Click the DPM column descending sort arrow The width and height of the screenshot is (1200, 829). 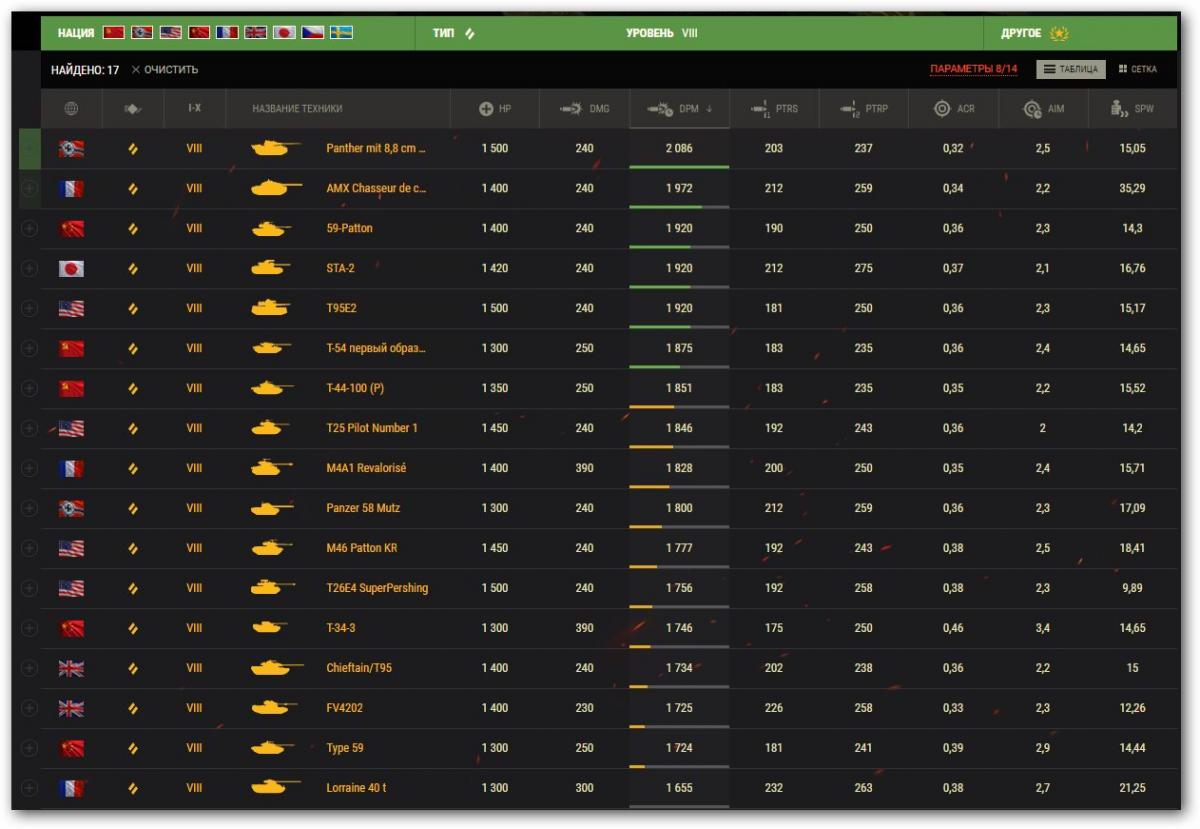[709, 109]
